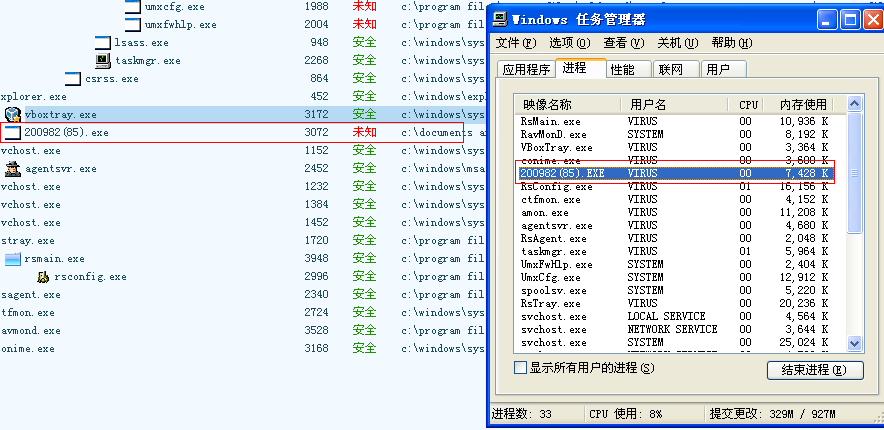Select spoolsv.exe in Task Manager
884x430 pixels.
(674, 290)
